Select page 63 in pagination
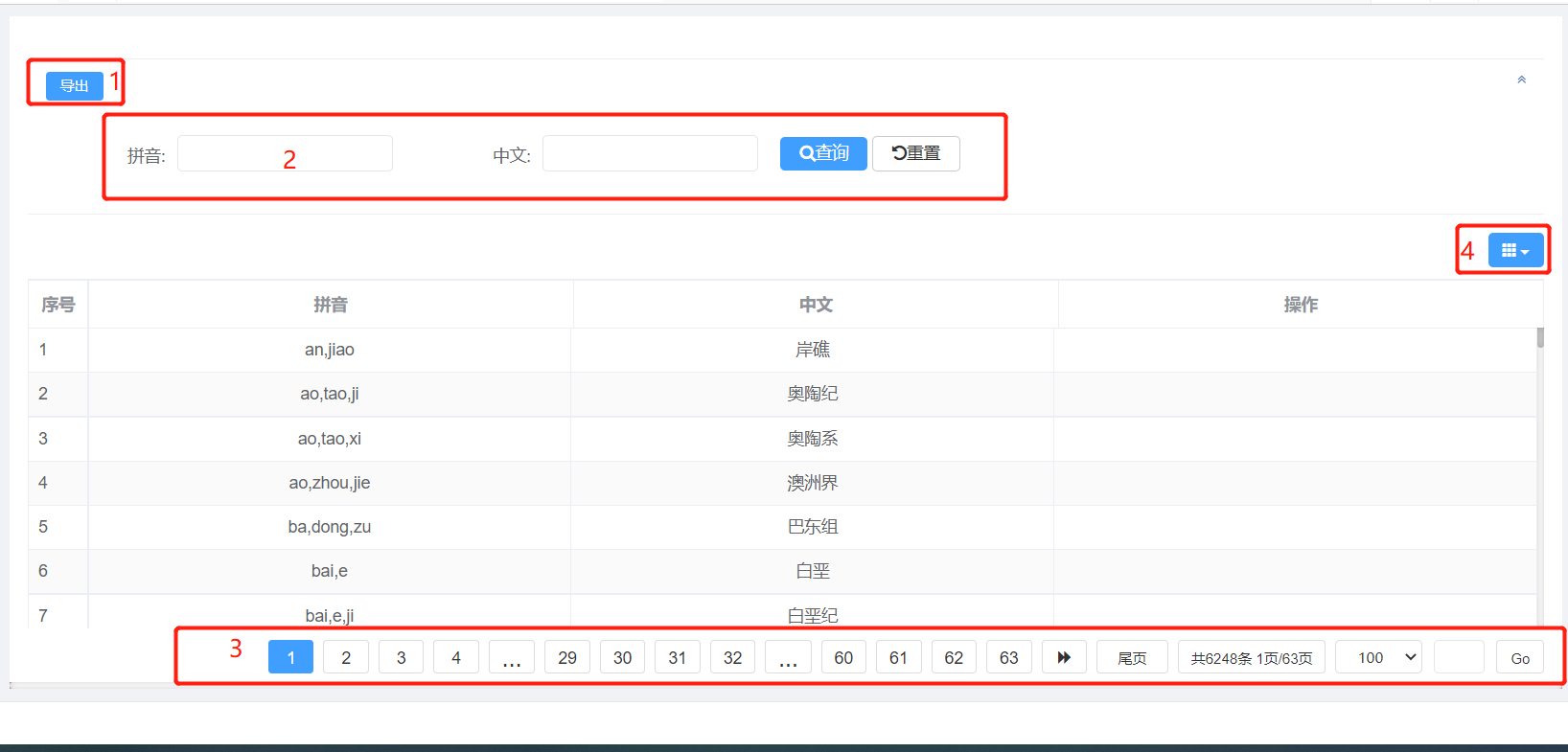Screen dimensions: 1568x752 coord(1008,657)
